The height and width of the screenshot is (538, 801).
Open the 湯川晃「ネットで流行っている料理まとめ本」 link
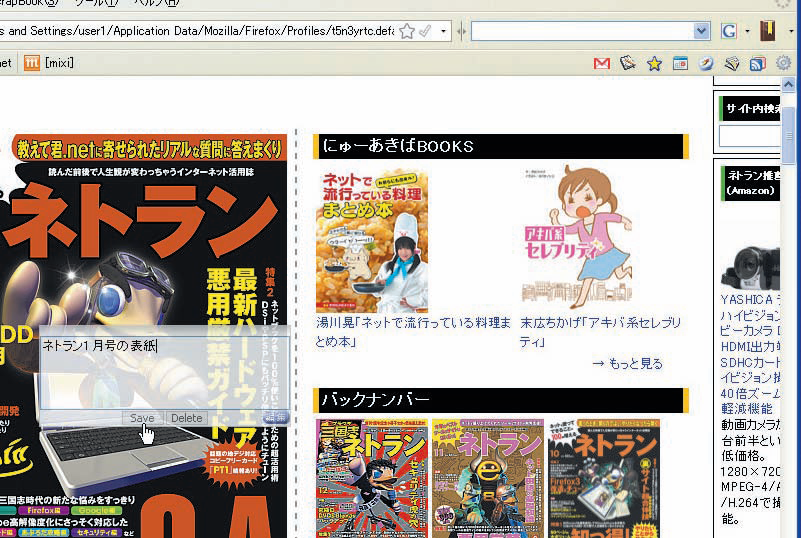(x=413, y=332)
